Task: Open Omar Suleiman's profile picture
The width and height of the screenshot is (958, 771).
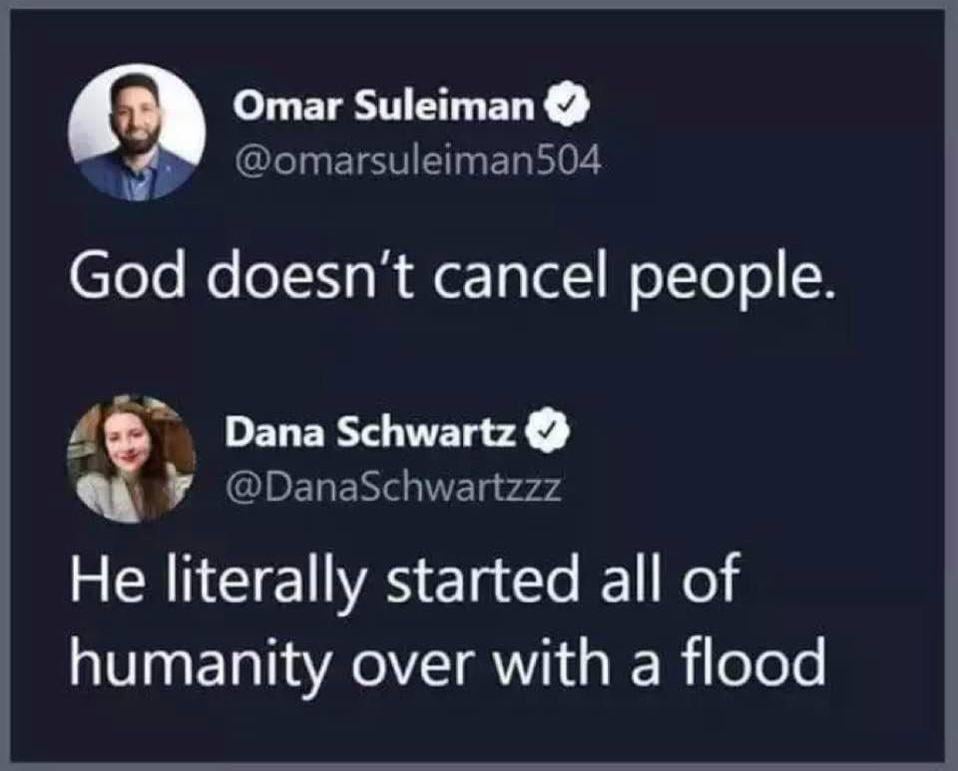Action: (137, 132)
